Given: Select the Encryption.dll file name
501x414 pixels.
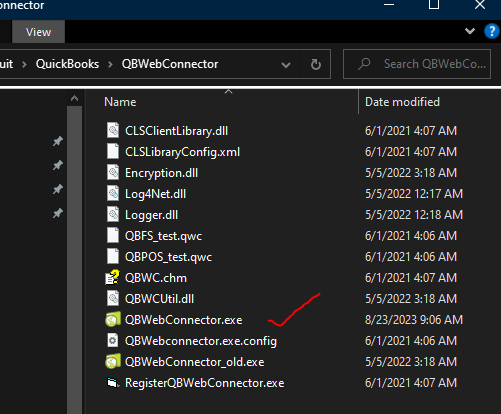Looking at the screenshot, I should click(x=161, y=173).
